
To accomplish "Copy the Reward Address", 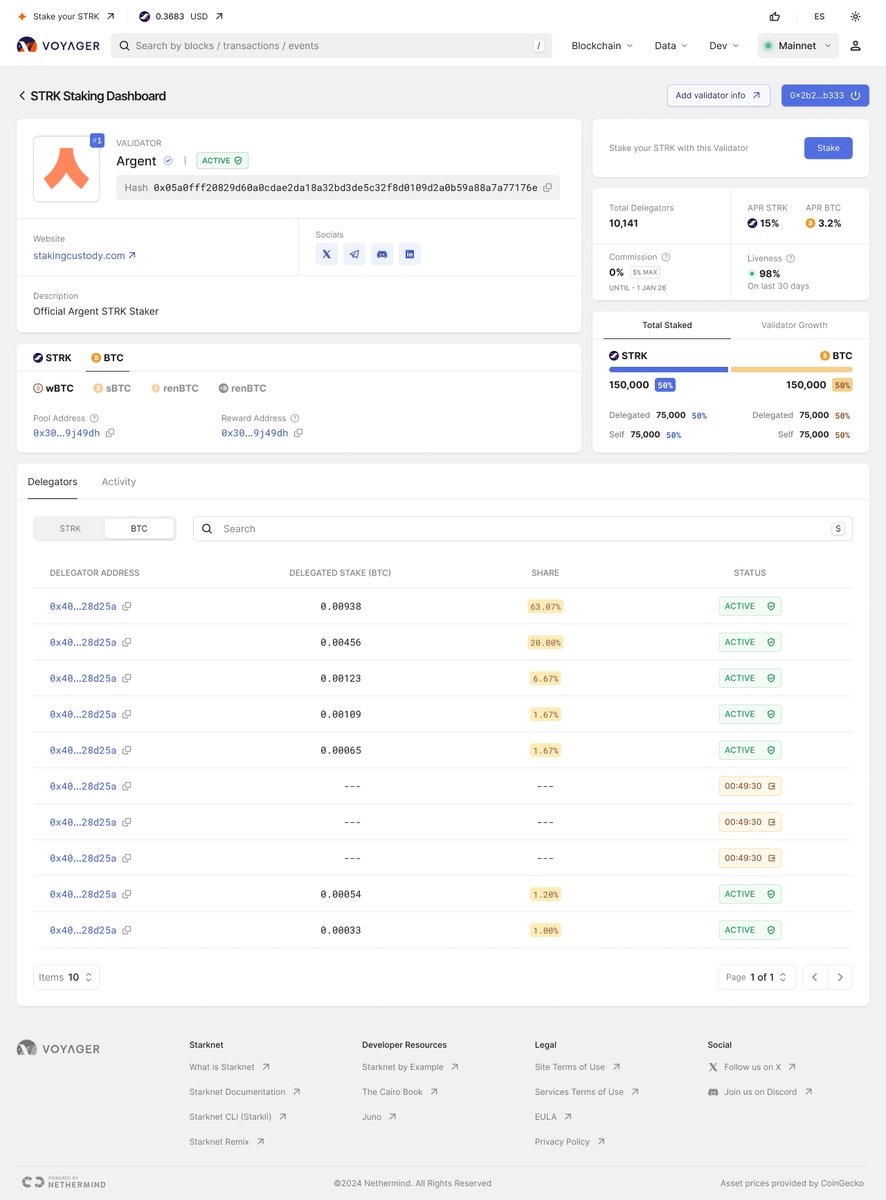I will pyautogui.click(x=298, y=433).
